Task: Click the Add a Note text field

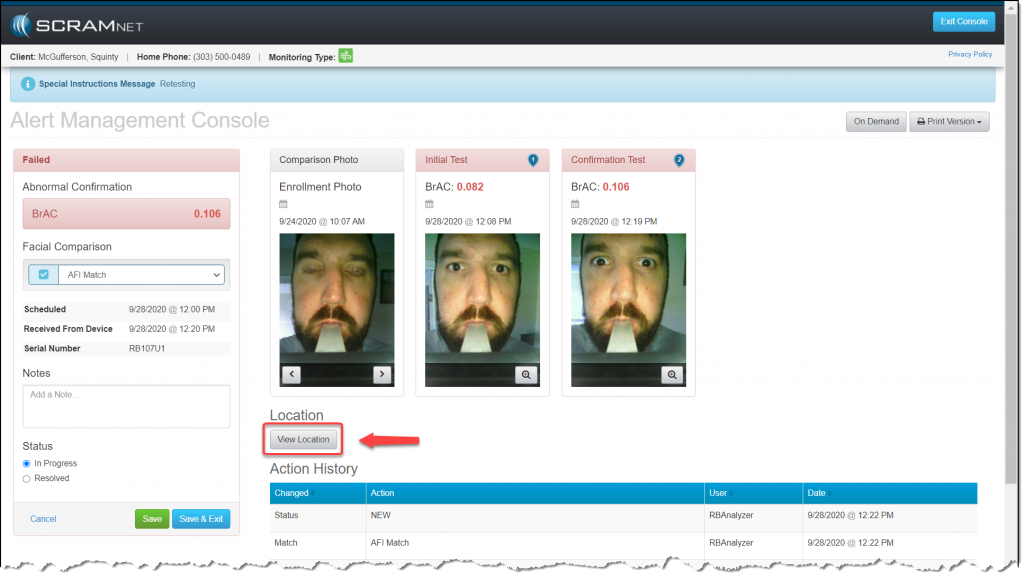Action: (x=126, y=406)
